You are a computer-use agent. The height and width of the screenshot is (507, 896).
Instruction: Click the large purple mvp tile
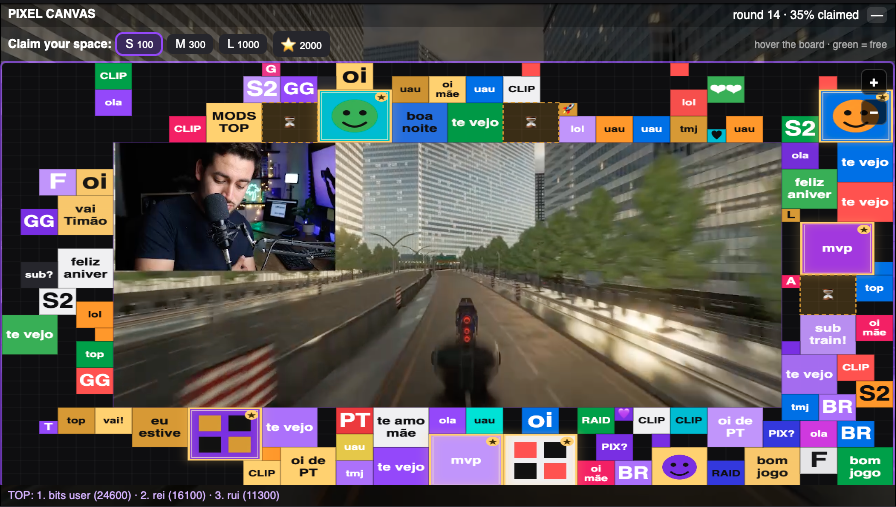pyautogui.click(x=837, y=249)
